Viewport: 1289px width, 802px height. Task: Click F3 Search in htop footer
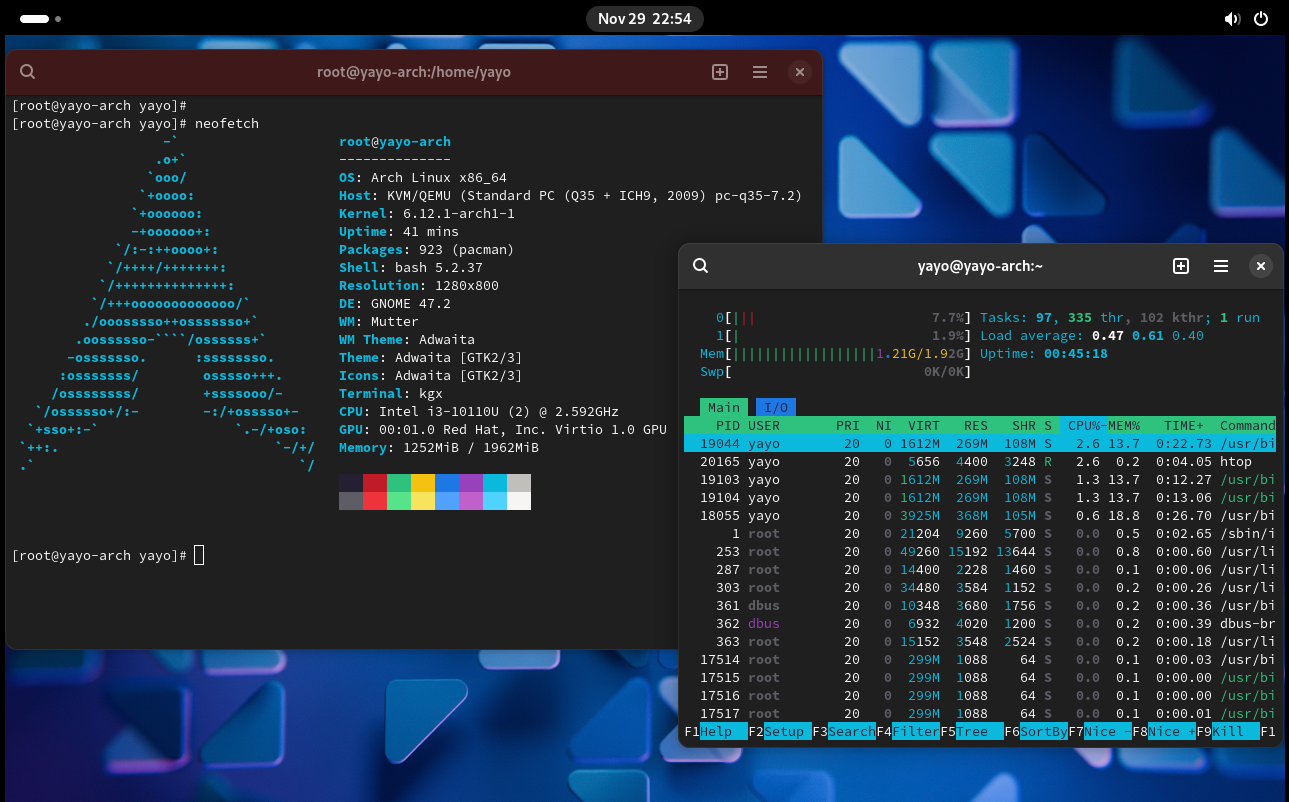844,732
